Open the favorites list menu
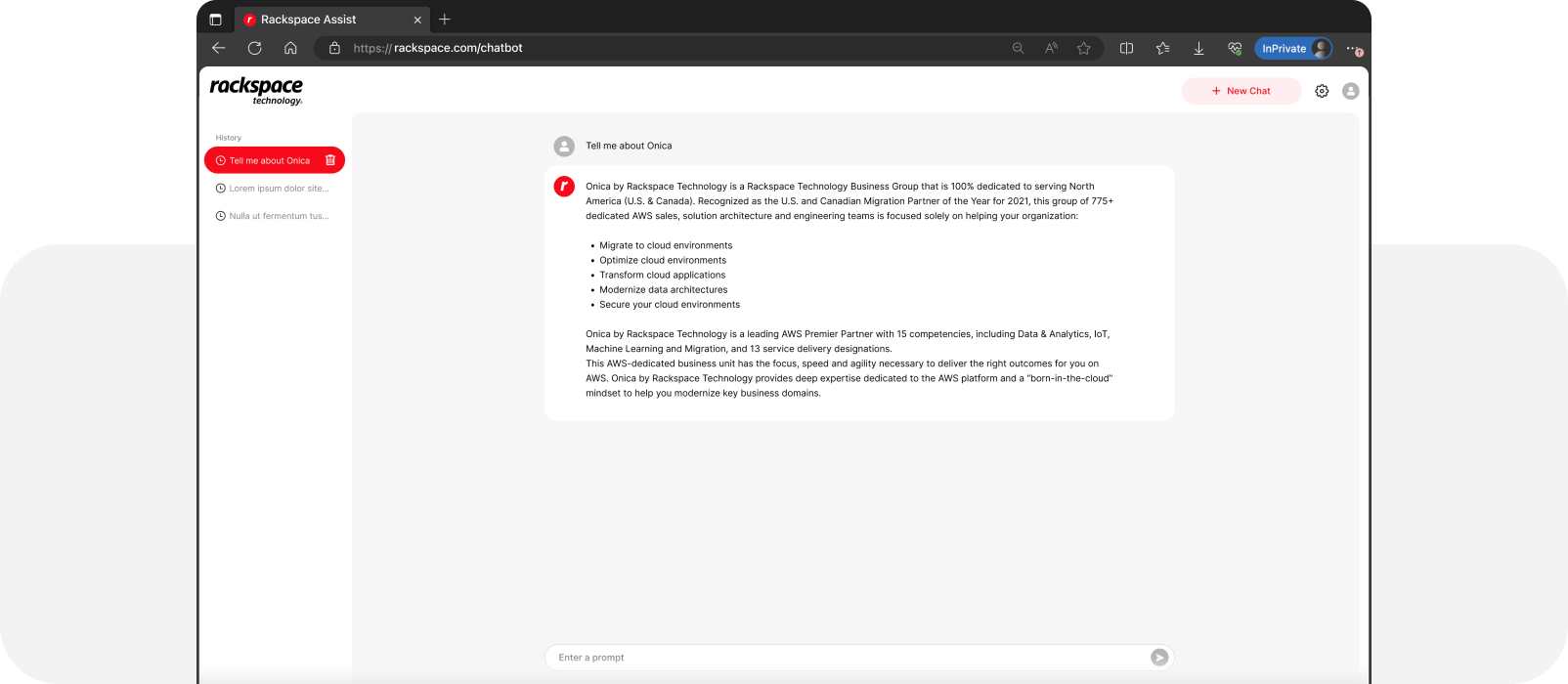Viewport: 1568px width, 684px height. (x=1162, y=48)
